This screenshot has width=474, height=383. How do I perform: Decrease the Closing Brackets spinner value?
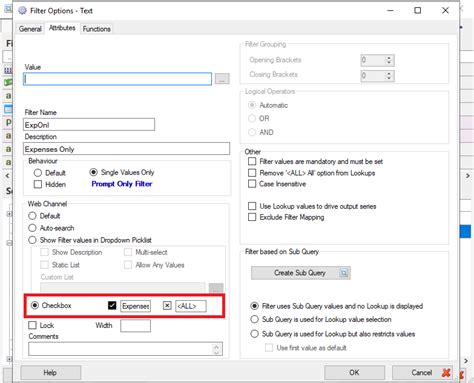[x=389, y=78]
